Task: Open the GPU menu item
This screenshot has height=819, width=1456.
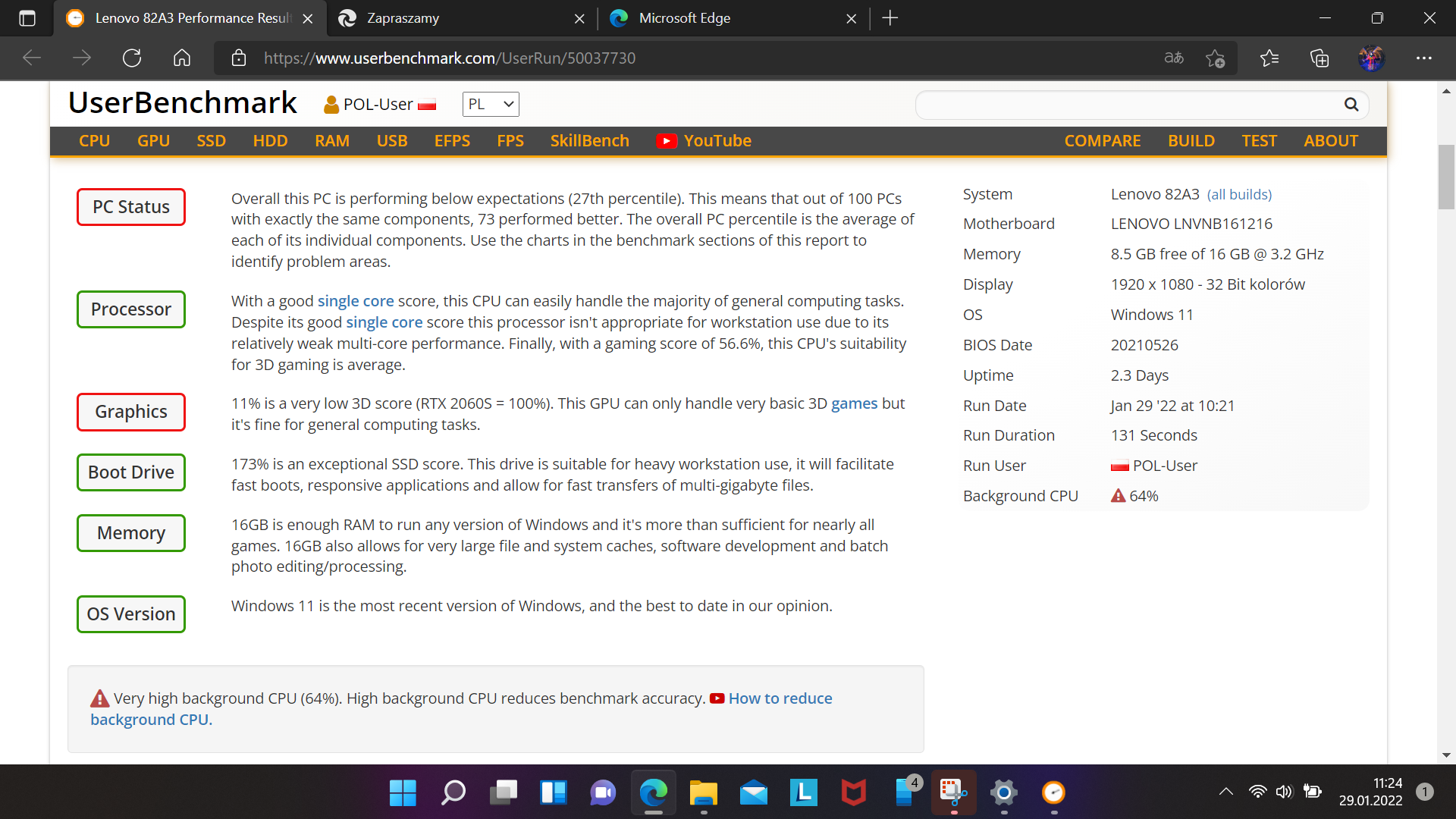Action: (153, 141)
